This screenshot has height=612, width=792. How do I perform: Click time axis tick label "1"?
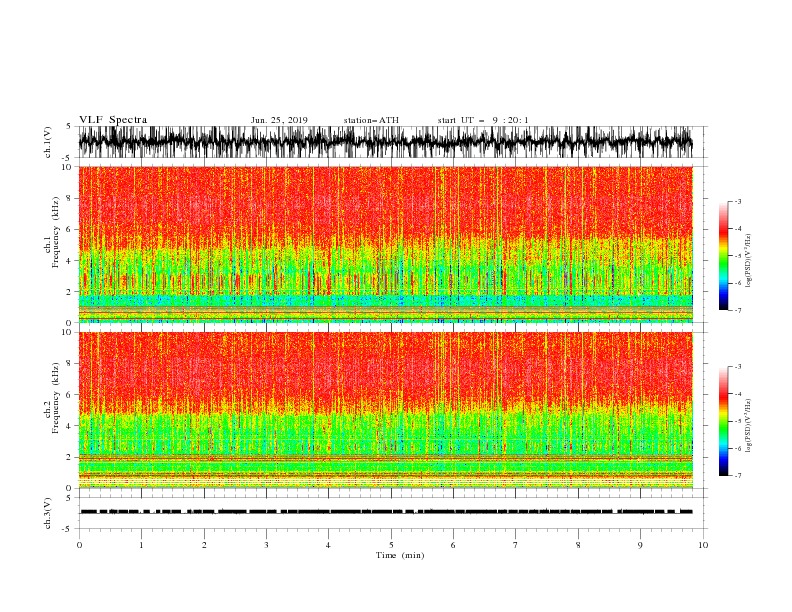[141, 545]
